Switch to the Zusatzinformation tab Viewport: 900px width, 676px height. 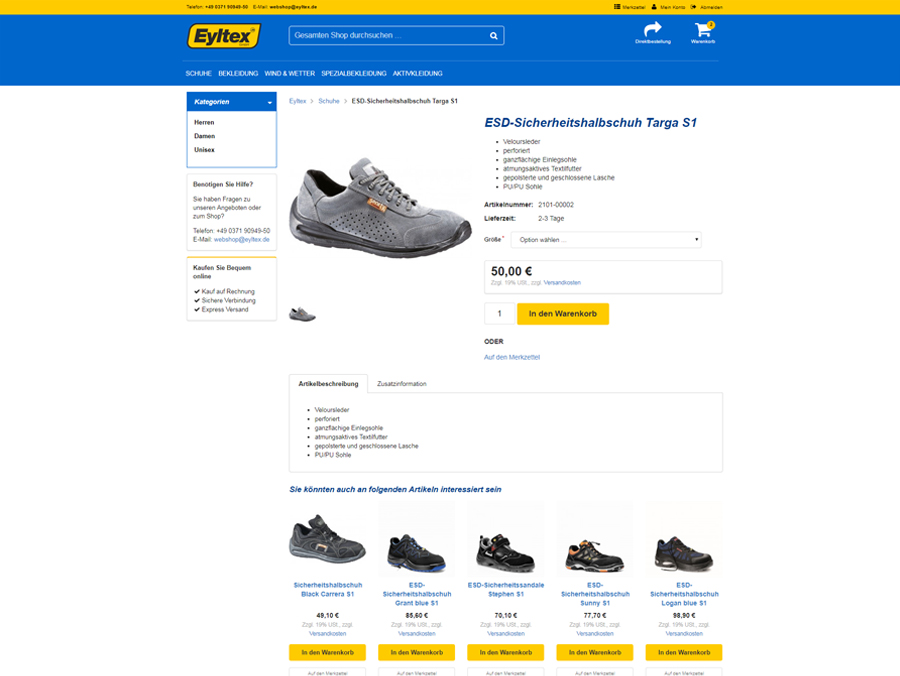402,384
